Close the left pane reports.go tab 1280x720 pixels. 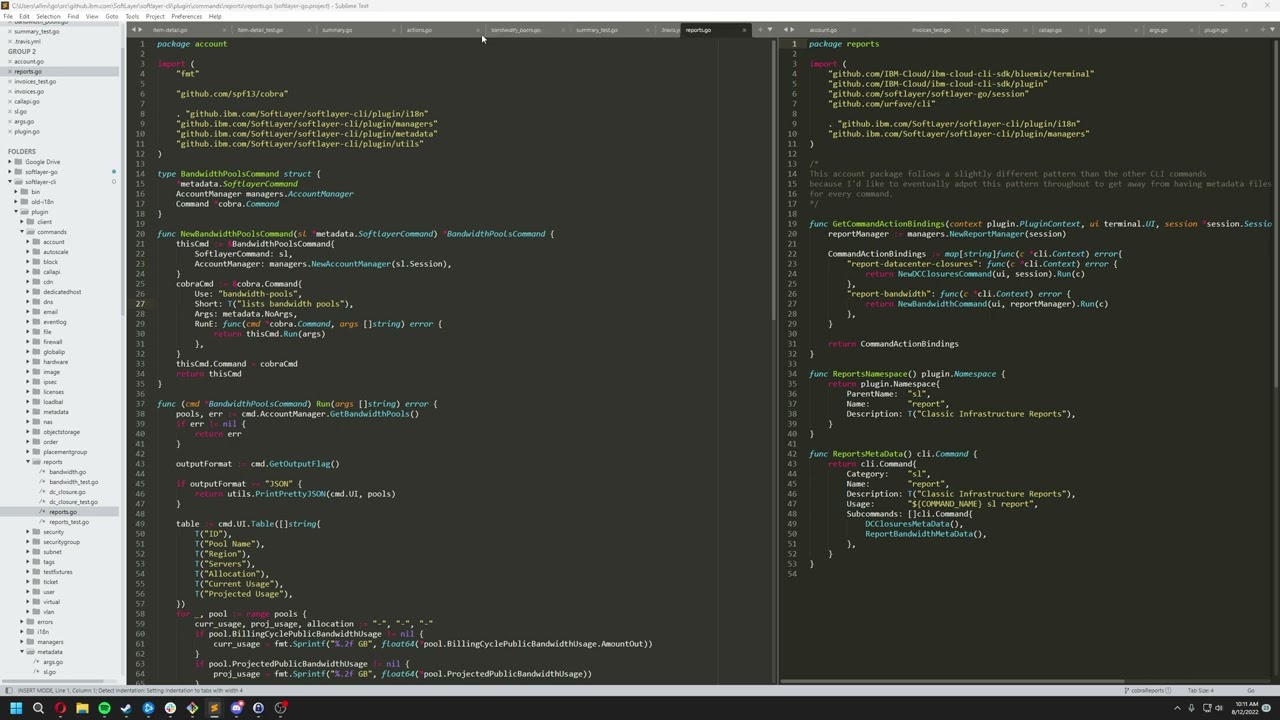click(x=744, y=30)
